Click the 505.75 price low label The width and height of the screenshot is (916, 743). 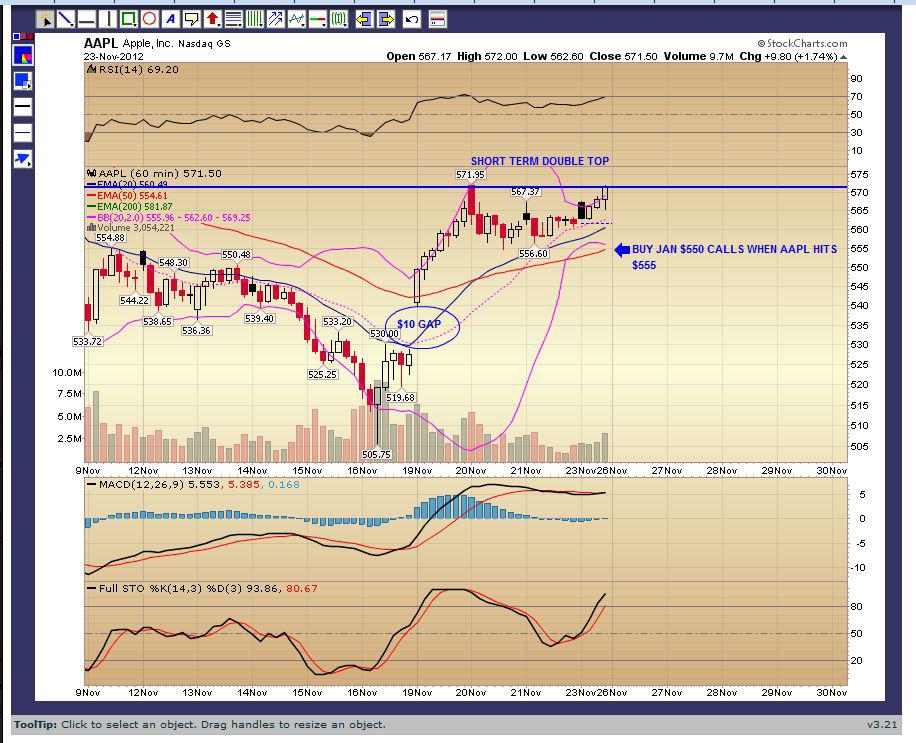[x=376, y=454]
